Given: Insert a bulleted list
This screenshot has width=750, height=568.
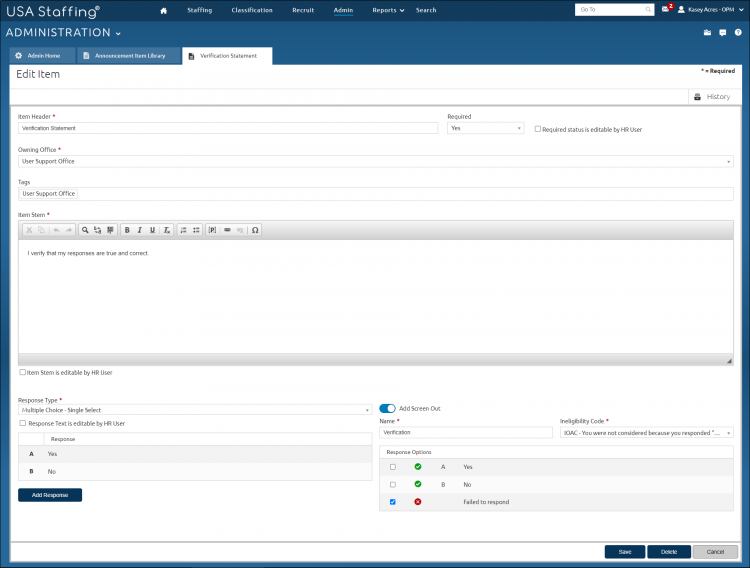Looking at the screenshot, I should pyautogui.click(x=196, y=230).
